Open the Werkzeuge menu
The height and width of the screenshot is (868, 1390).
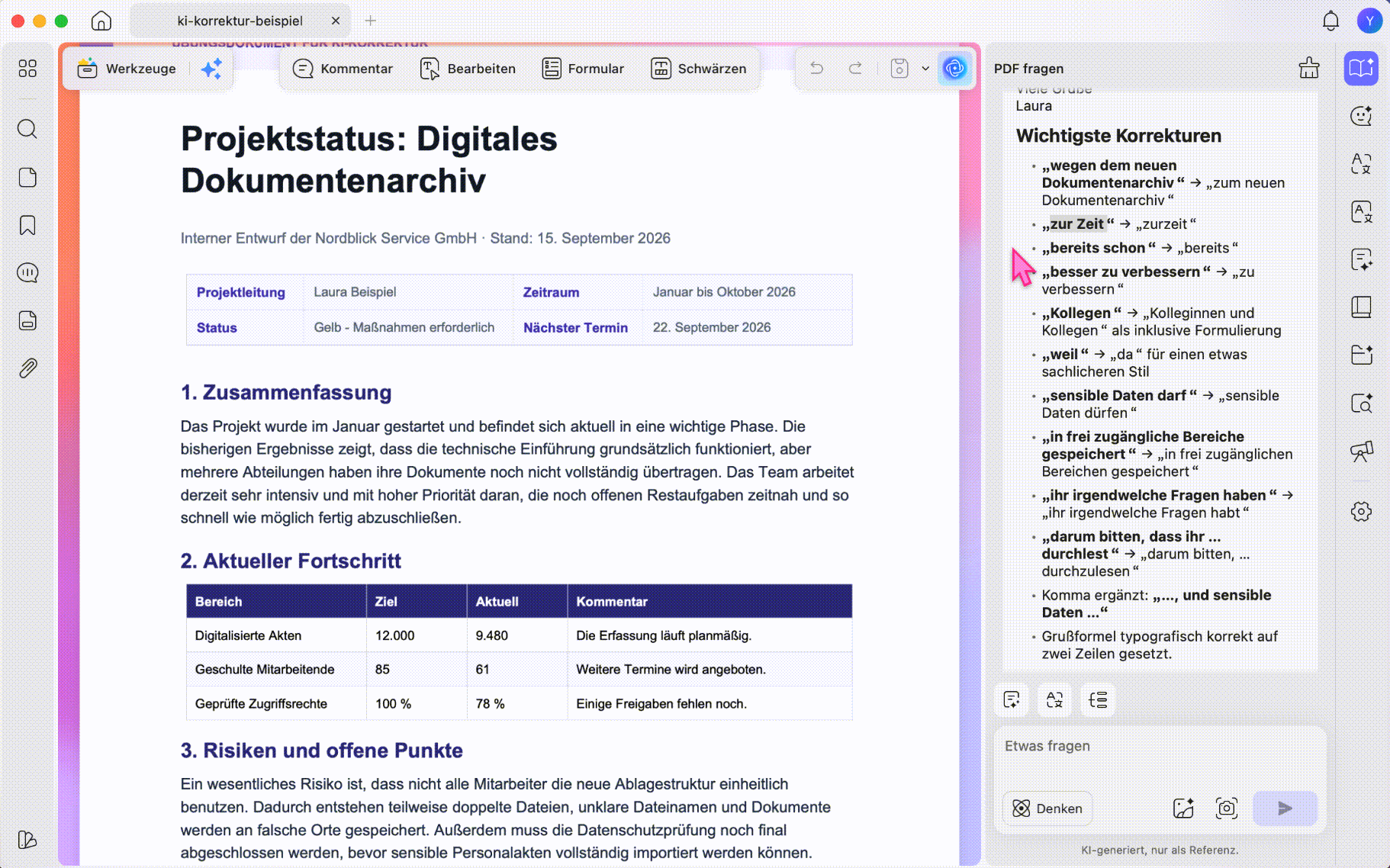[127, 69]
